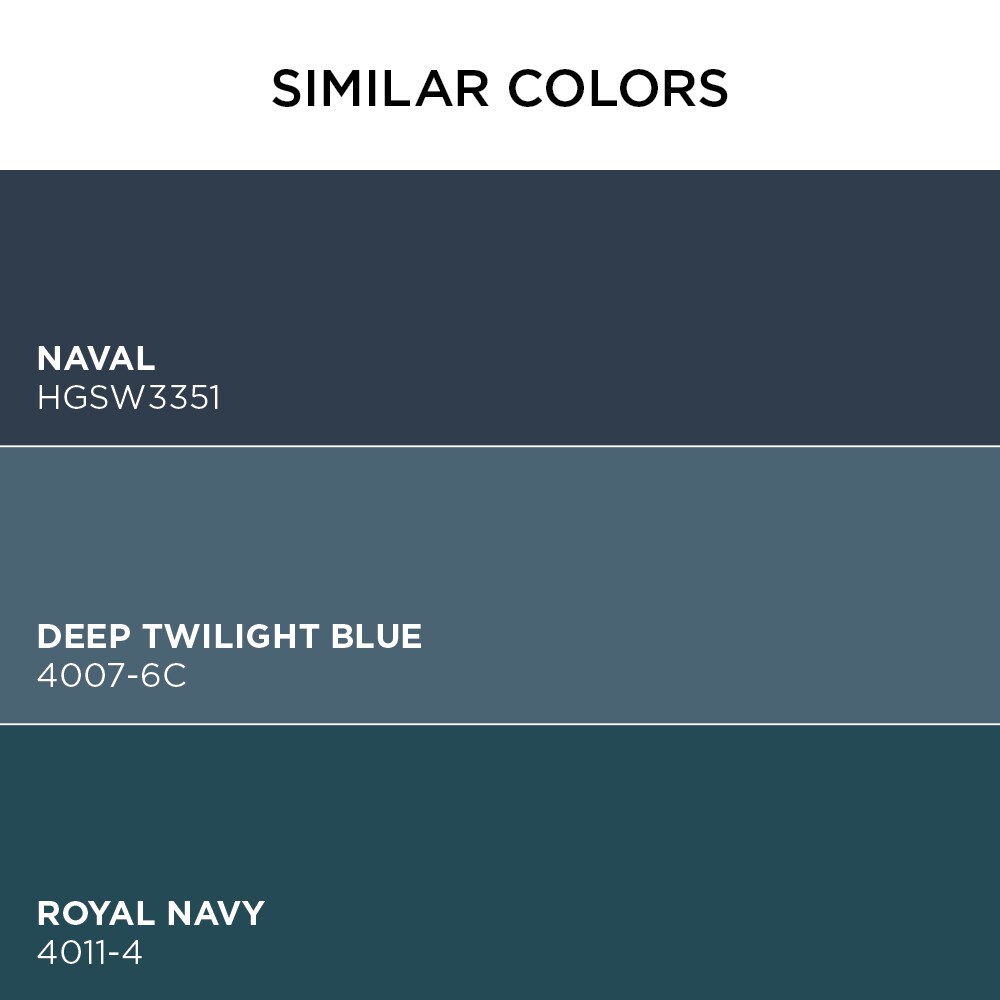This screenshot has height=1000, width=1000.
Task: Select the dark Naval color swatch
Action: (500, 307)
